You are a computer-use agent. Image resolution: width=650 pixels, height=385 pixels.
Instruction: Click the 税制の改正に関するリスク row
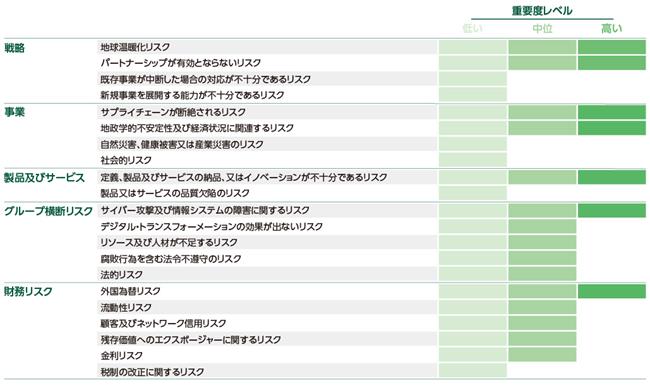(x=267, y=371)
